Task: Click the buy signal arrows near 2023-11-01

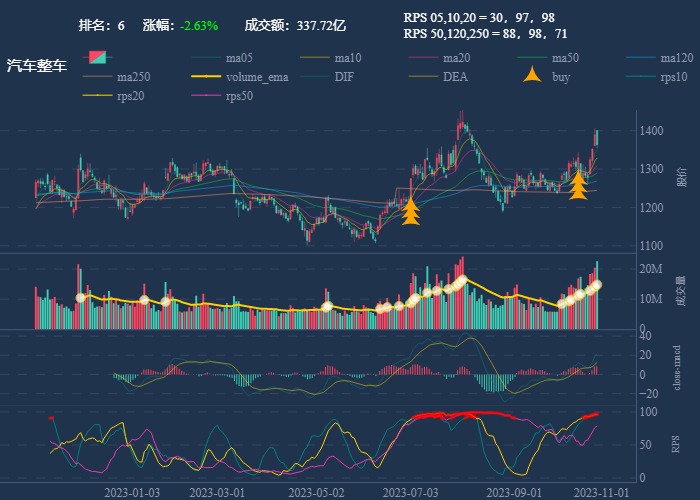Action: (x=578, y=185)
